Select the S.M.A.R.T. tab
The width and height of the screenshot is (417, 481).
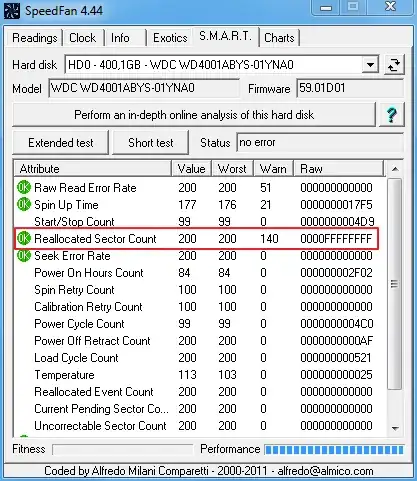click(x=226, y=36)
